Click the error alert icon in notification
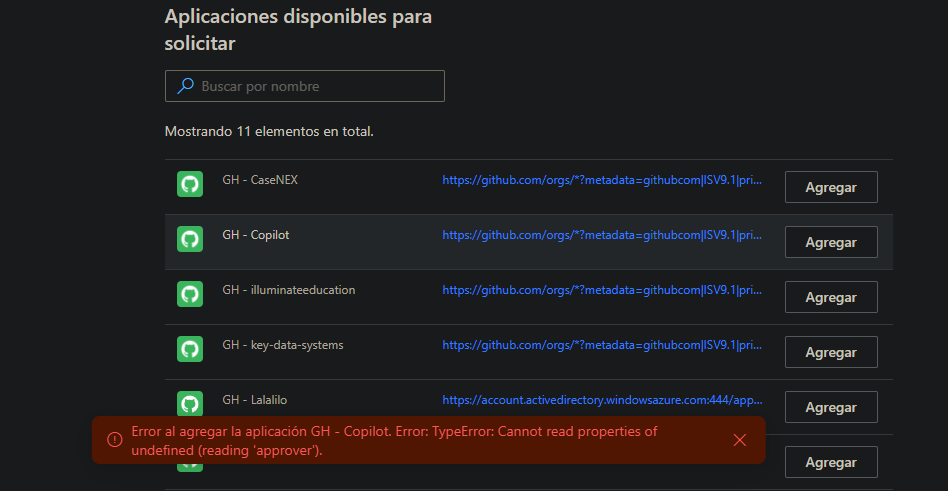This screenshot has width=948, height=491. 115,440
